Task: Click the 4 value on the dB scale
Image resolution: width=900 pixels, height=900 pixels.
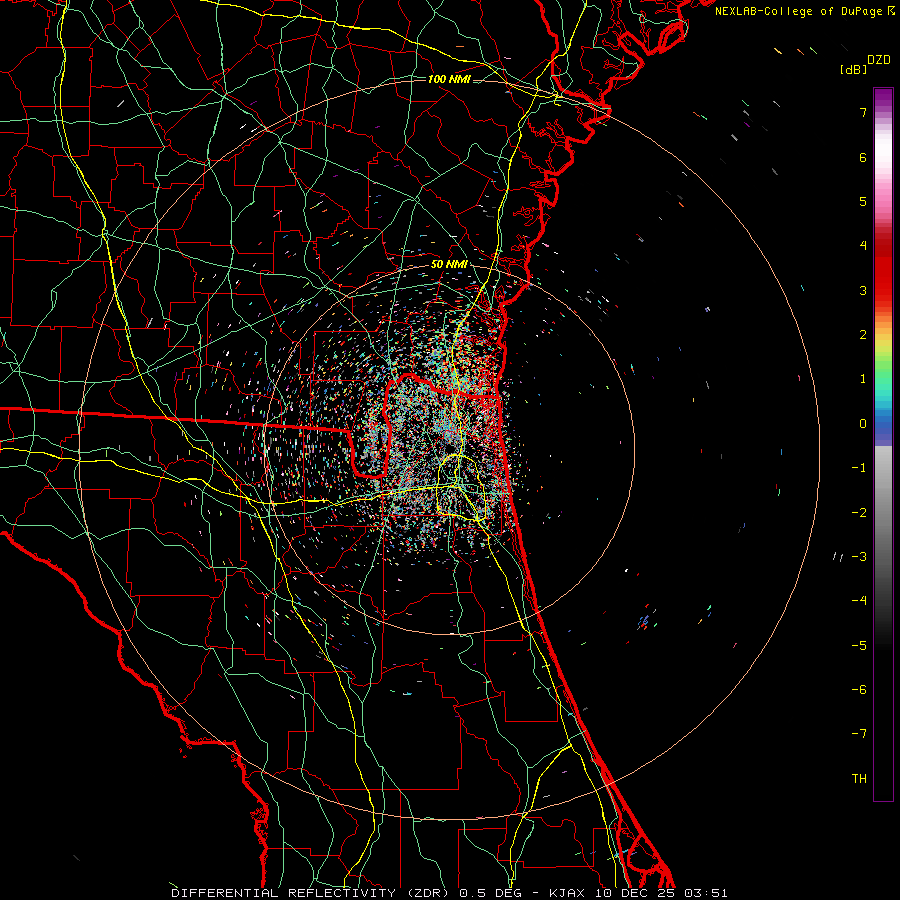Action: pyautogui.click(x=863, y=246)
